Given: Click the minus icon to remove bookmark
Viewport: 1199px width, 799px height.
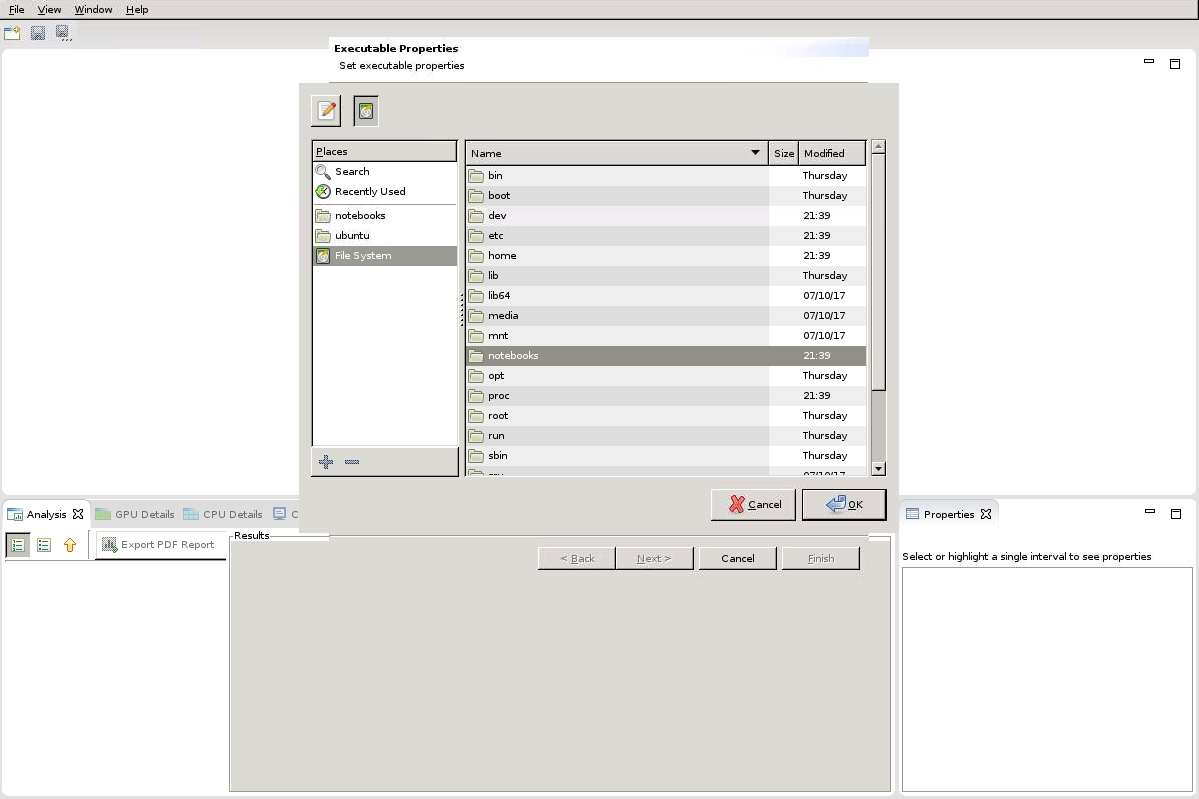Looking at the screenshot, I should coord(352,462).
